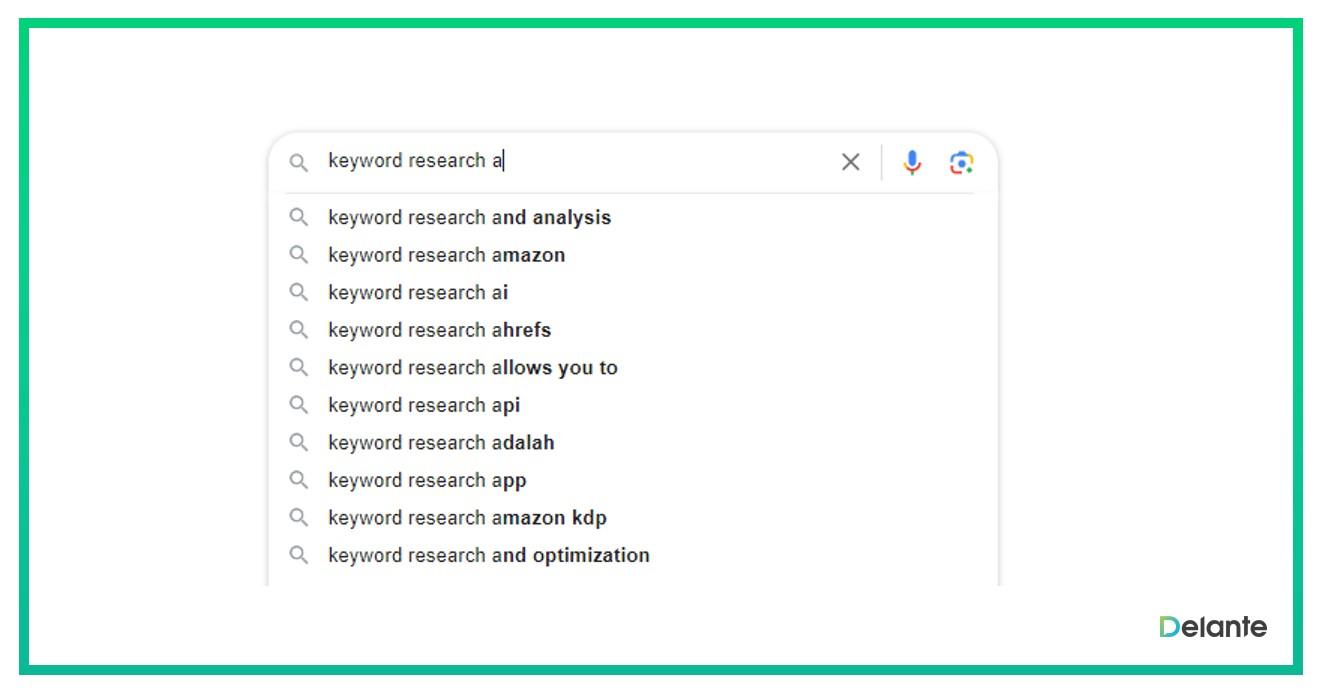
Task: Select 'keyword research allows you to'
Action: point(472,367)
